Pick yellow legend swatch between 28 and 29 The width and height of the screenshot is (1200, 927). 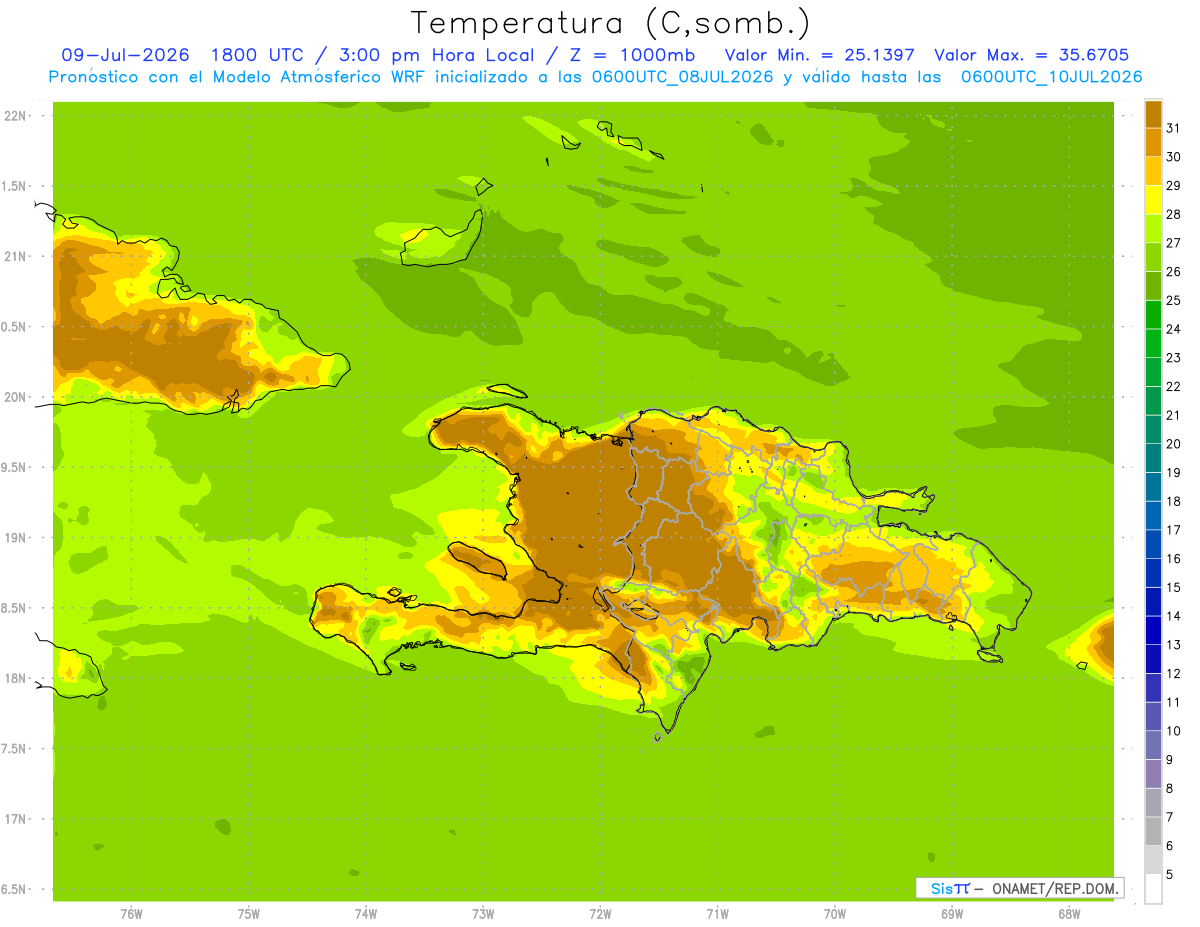click(x=1154, y=200)
